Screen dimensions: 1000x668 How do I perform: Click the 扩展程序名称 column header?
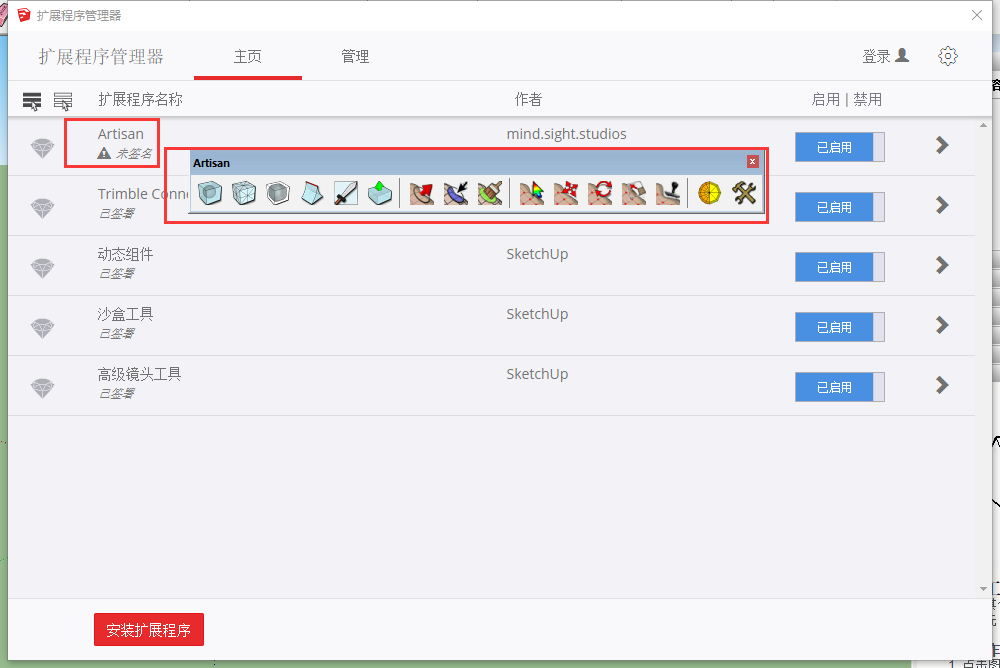click(140, 100)
